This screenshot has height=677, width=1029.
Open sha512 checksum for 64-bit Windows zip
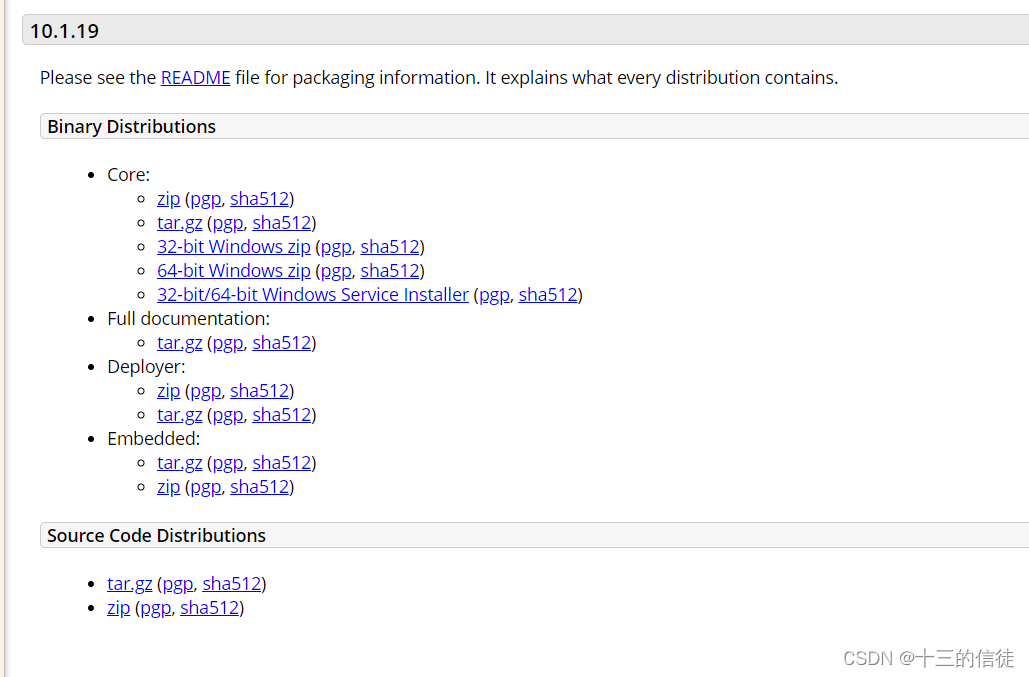pos(390,271)
